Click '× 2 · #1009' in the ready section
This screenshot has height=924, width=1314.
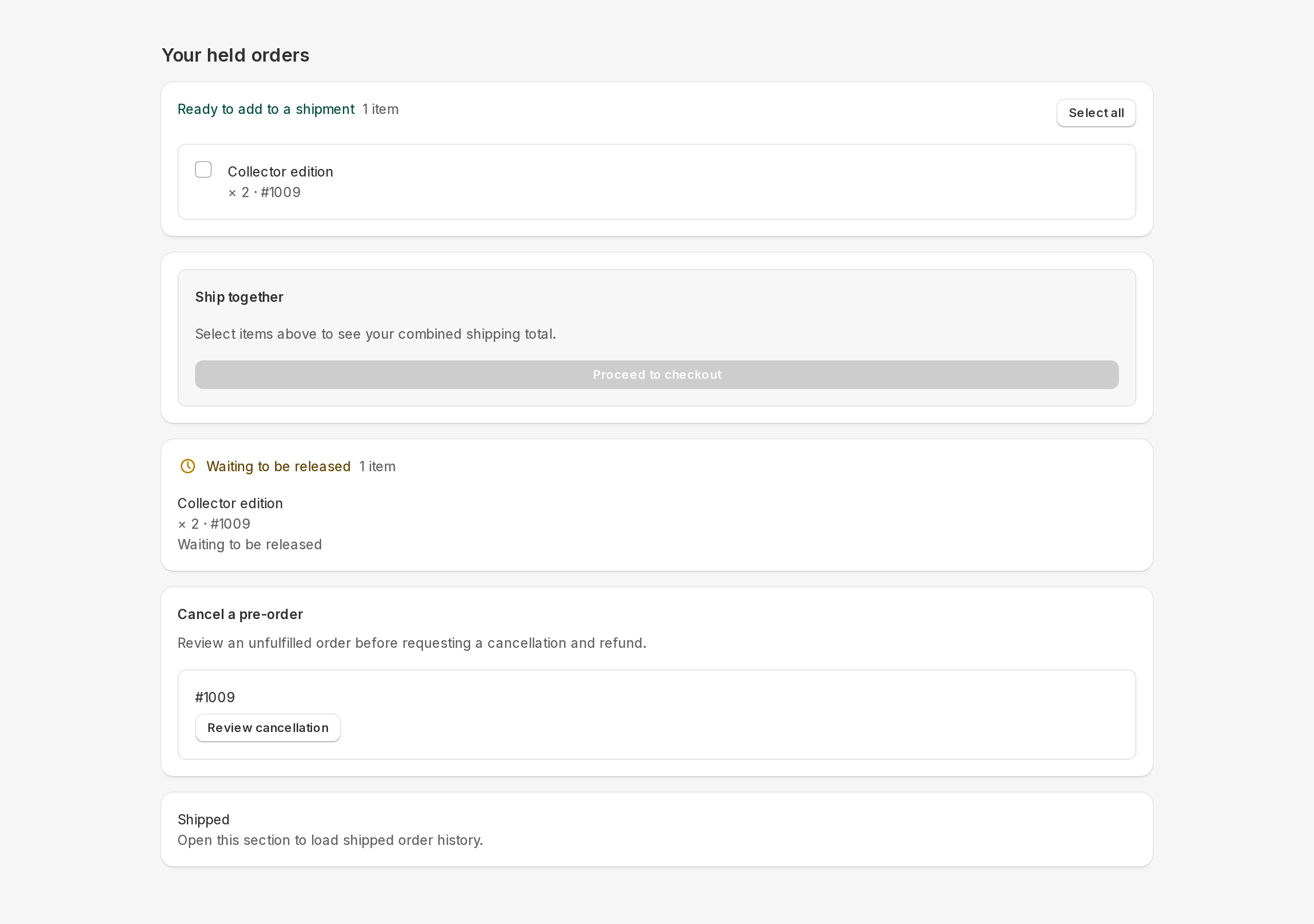[264, 192]
